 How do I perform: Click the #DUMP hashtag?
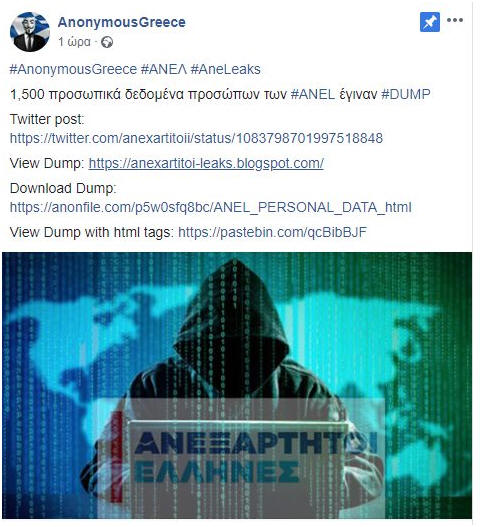point(405,94)
